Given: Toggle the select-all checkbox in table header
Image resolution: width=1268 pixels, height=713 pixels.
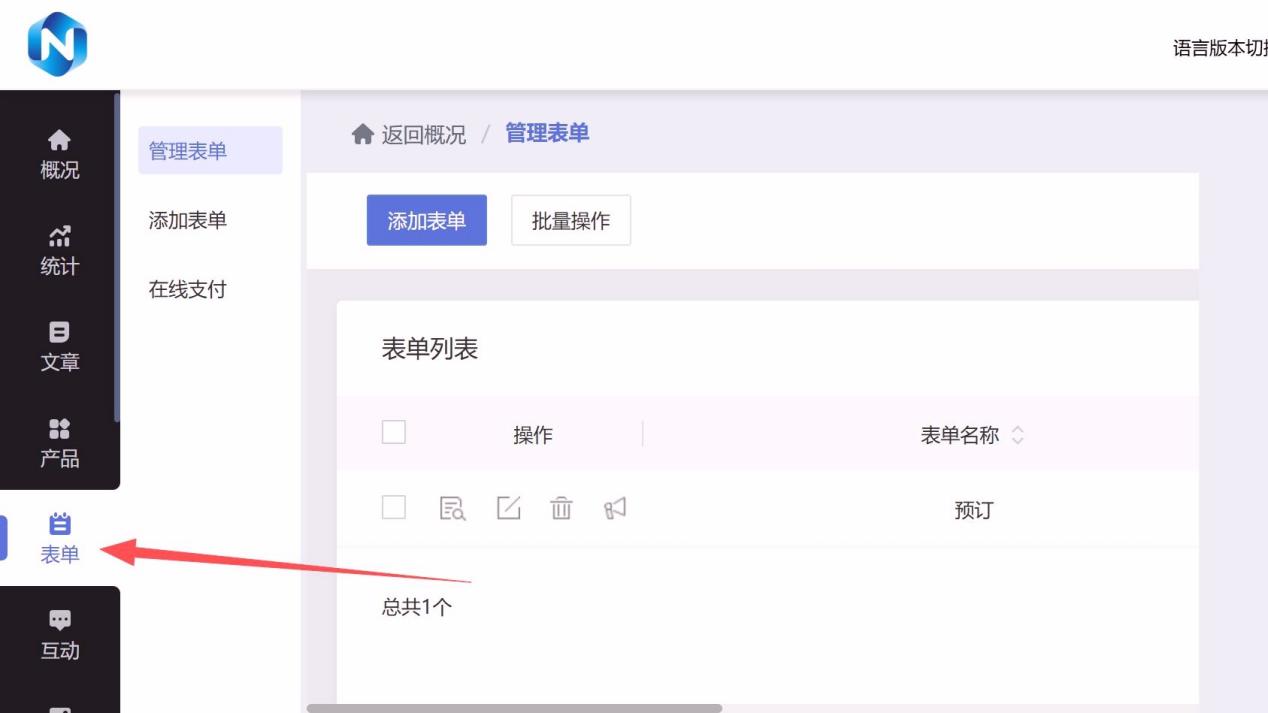Looking at the screenshot, I should pyautogui.click(x=394, y=432).
